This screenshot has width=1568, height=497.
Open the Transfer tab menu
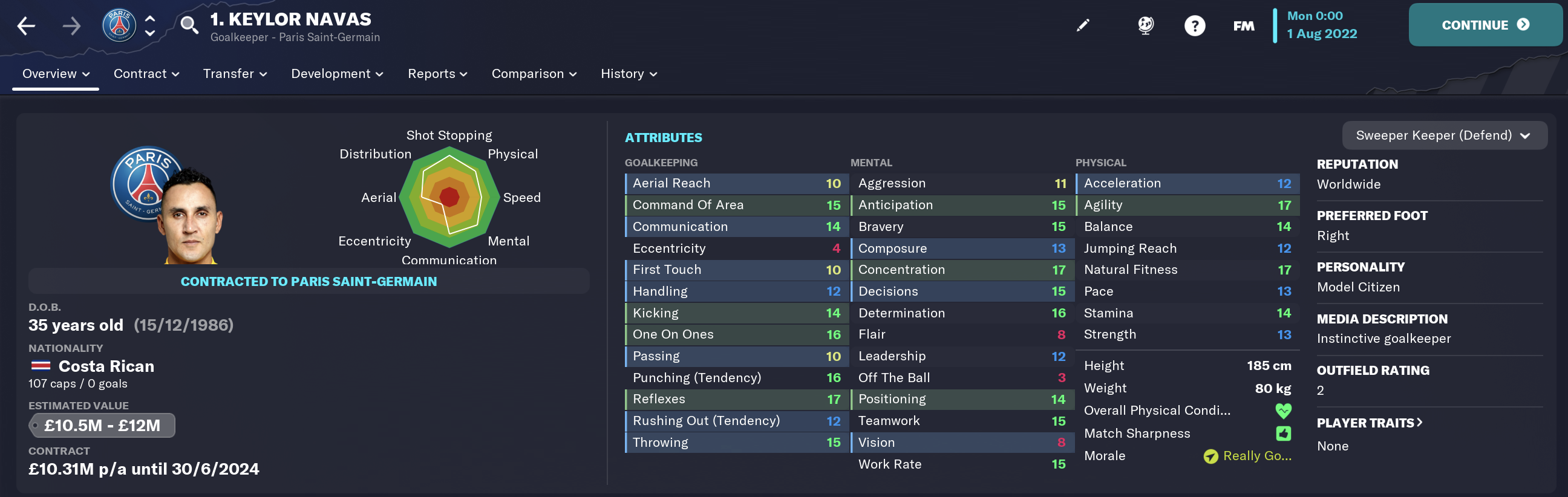(x=235, y=74)
